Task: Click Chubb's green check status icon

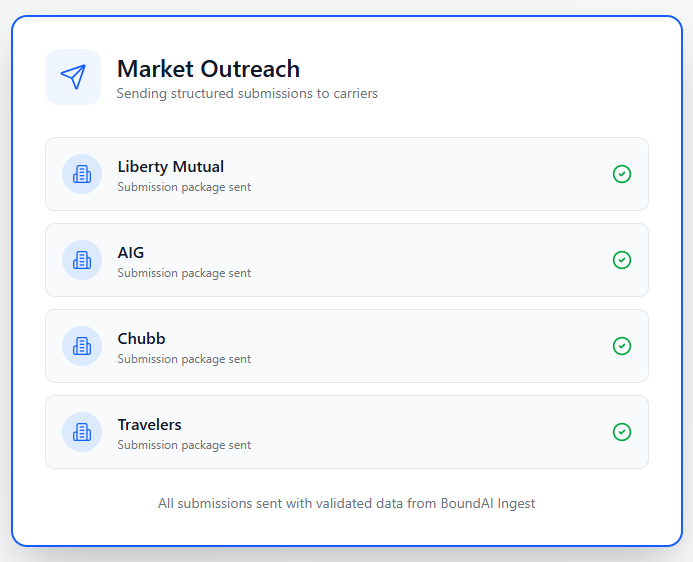Action: tap(621, 346)
